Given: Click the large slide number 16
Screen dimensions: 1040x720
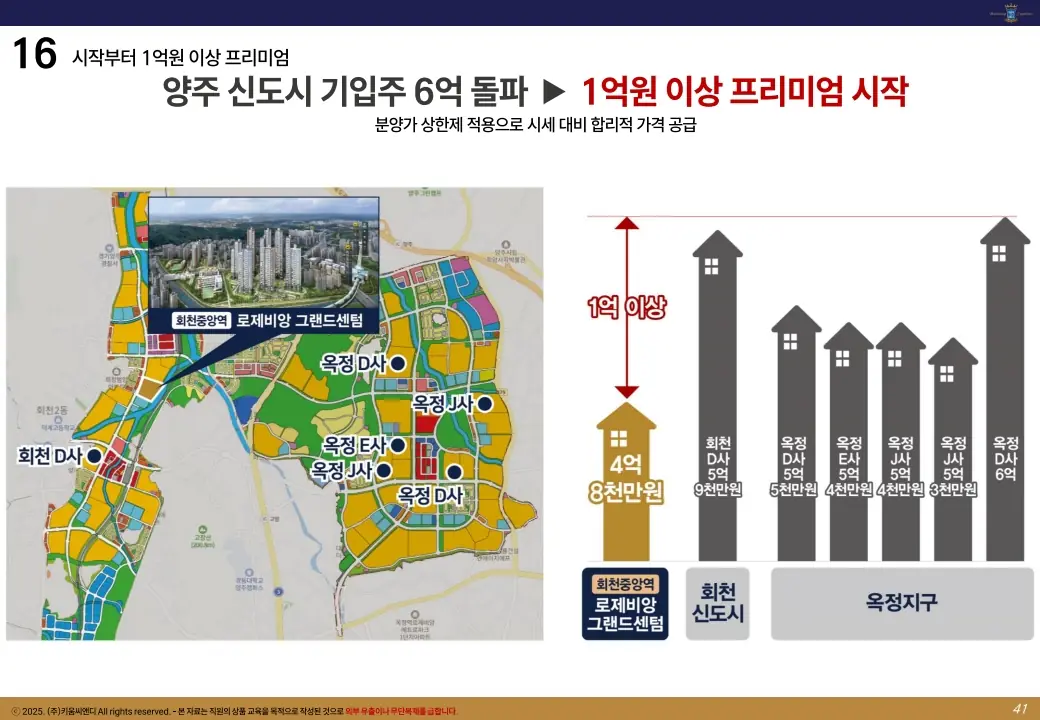Looking at the screenshot, I should pos(34,54).
